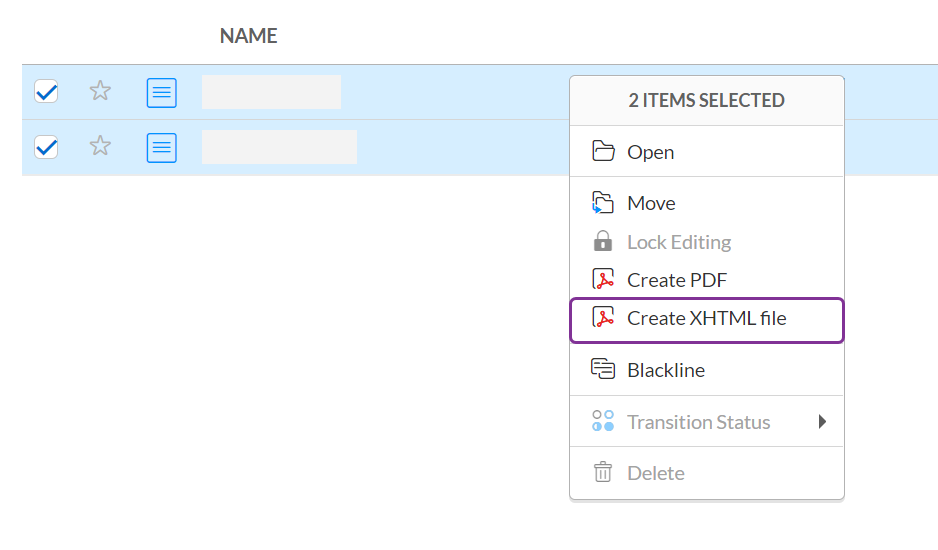The height and width of the screenshot is (550, 938).
Task: Click the first row name placeholder
Action: coord(272,92)
